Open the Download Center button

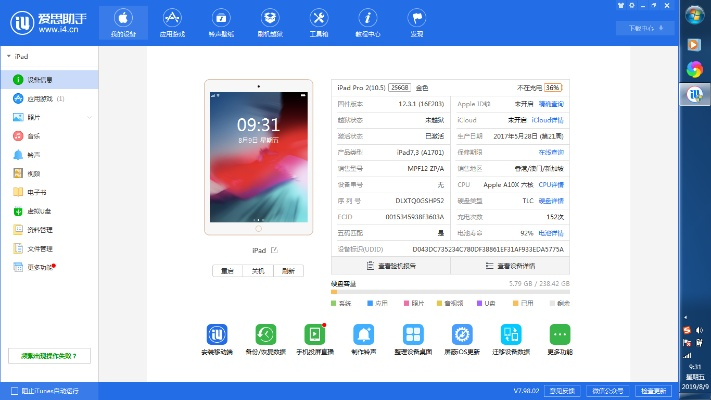click(x=645, y=28)
